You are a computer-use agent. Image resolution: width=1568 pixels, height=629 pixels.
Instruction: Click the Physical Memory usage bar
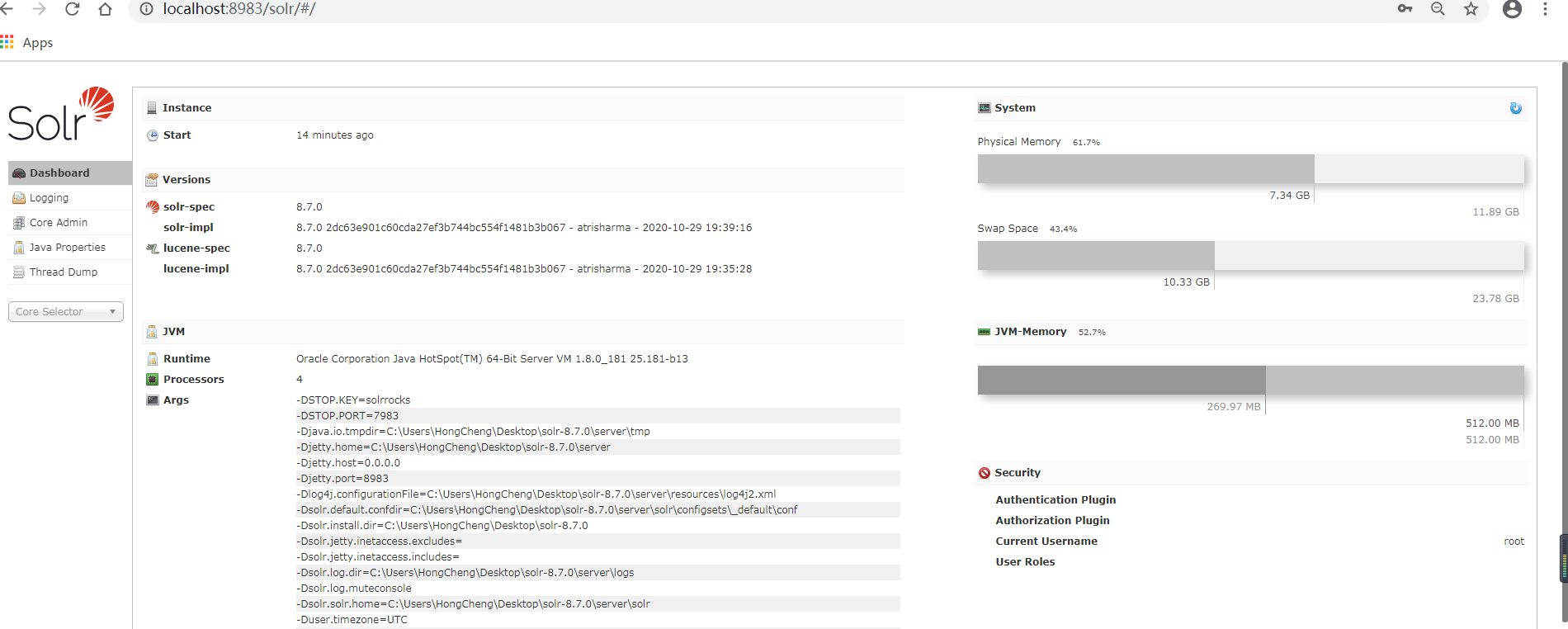coord(1250,169)
